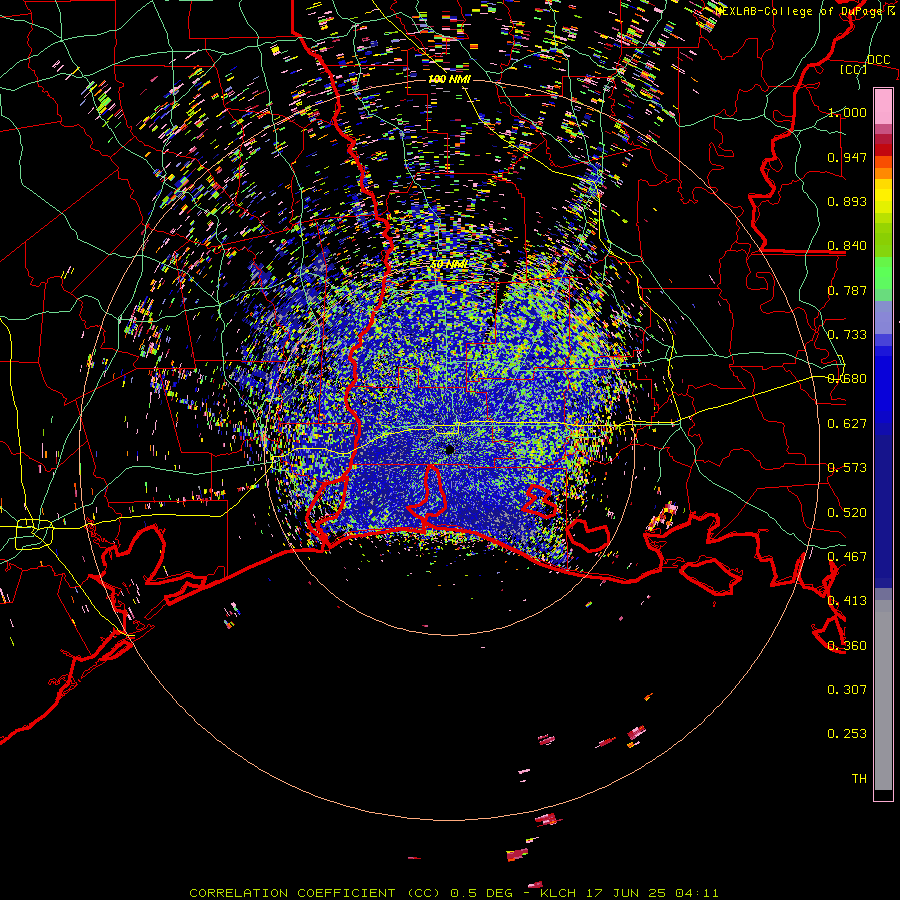Image resolution: width=900 pixels, height=900 pixels.
Task: Click the 50 NMI range ring label
Action: [x=449, y=265]
